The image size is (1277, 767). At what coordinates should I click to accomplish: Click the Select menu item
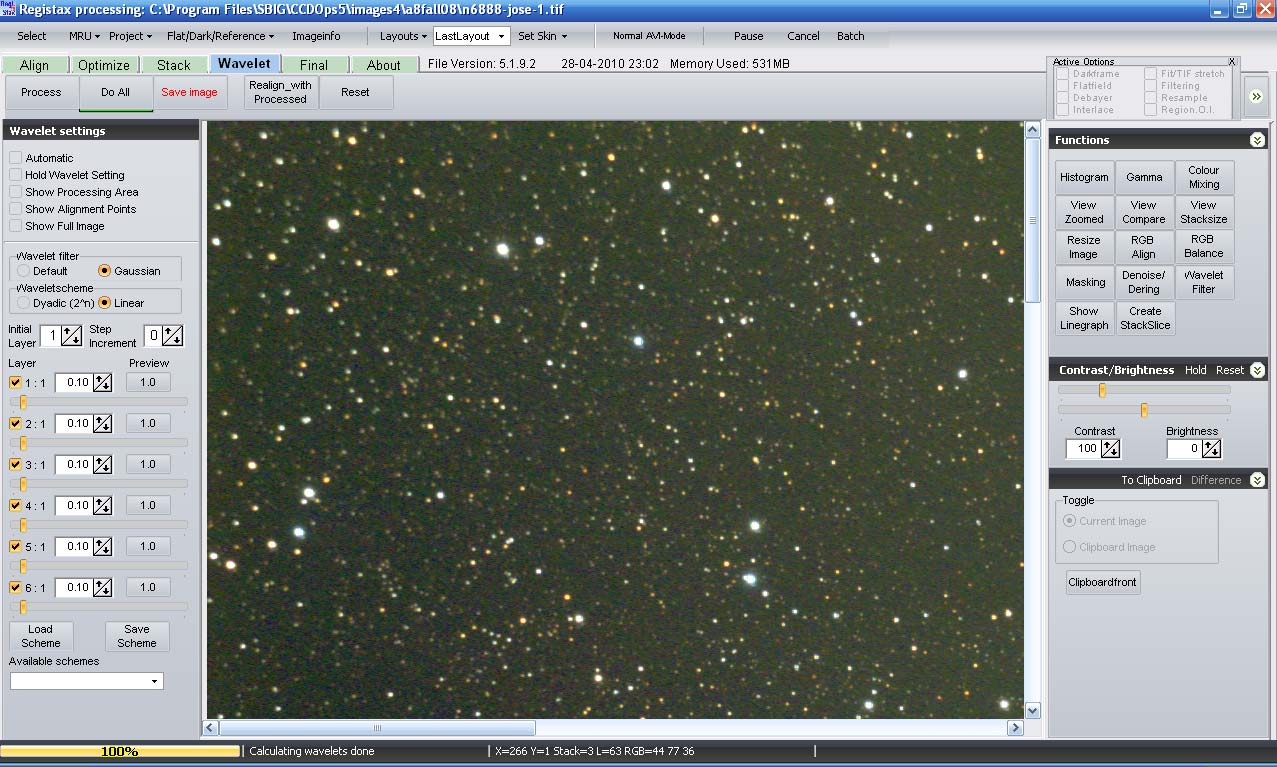click(32, 36)
